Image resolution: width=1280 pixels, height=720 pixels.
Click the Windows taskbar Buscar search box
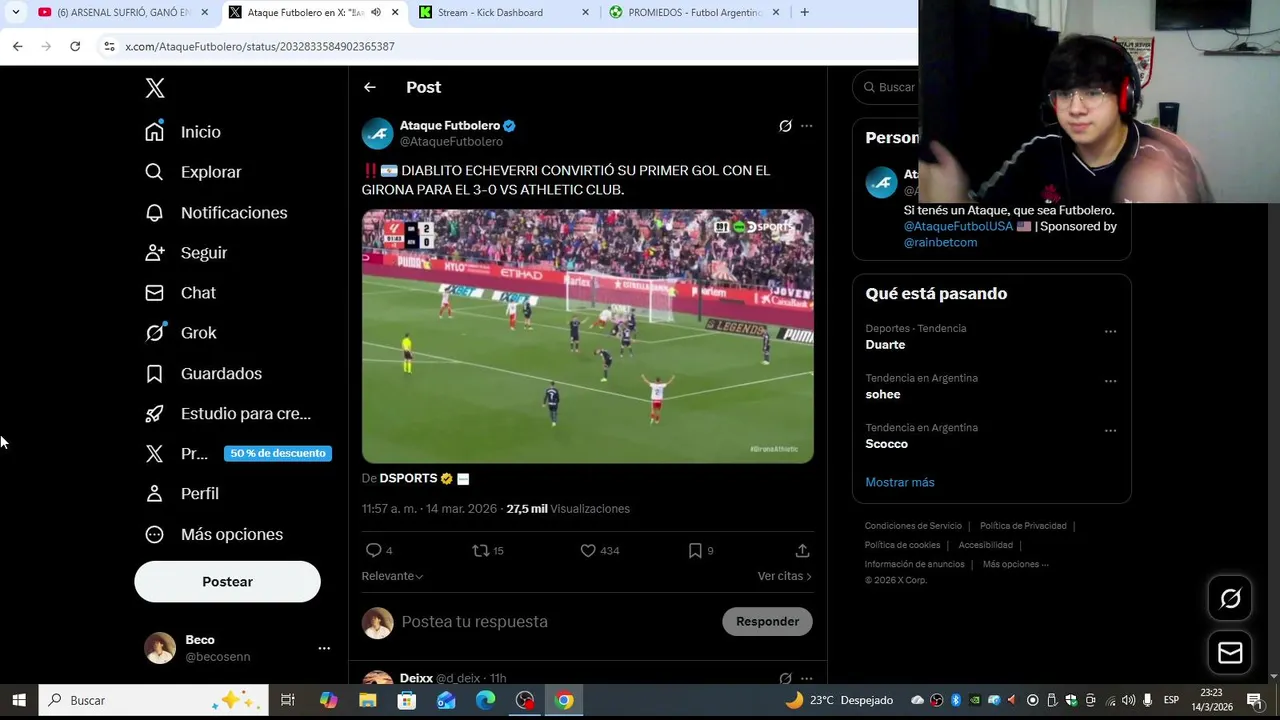[x=153, y=700]
